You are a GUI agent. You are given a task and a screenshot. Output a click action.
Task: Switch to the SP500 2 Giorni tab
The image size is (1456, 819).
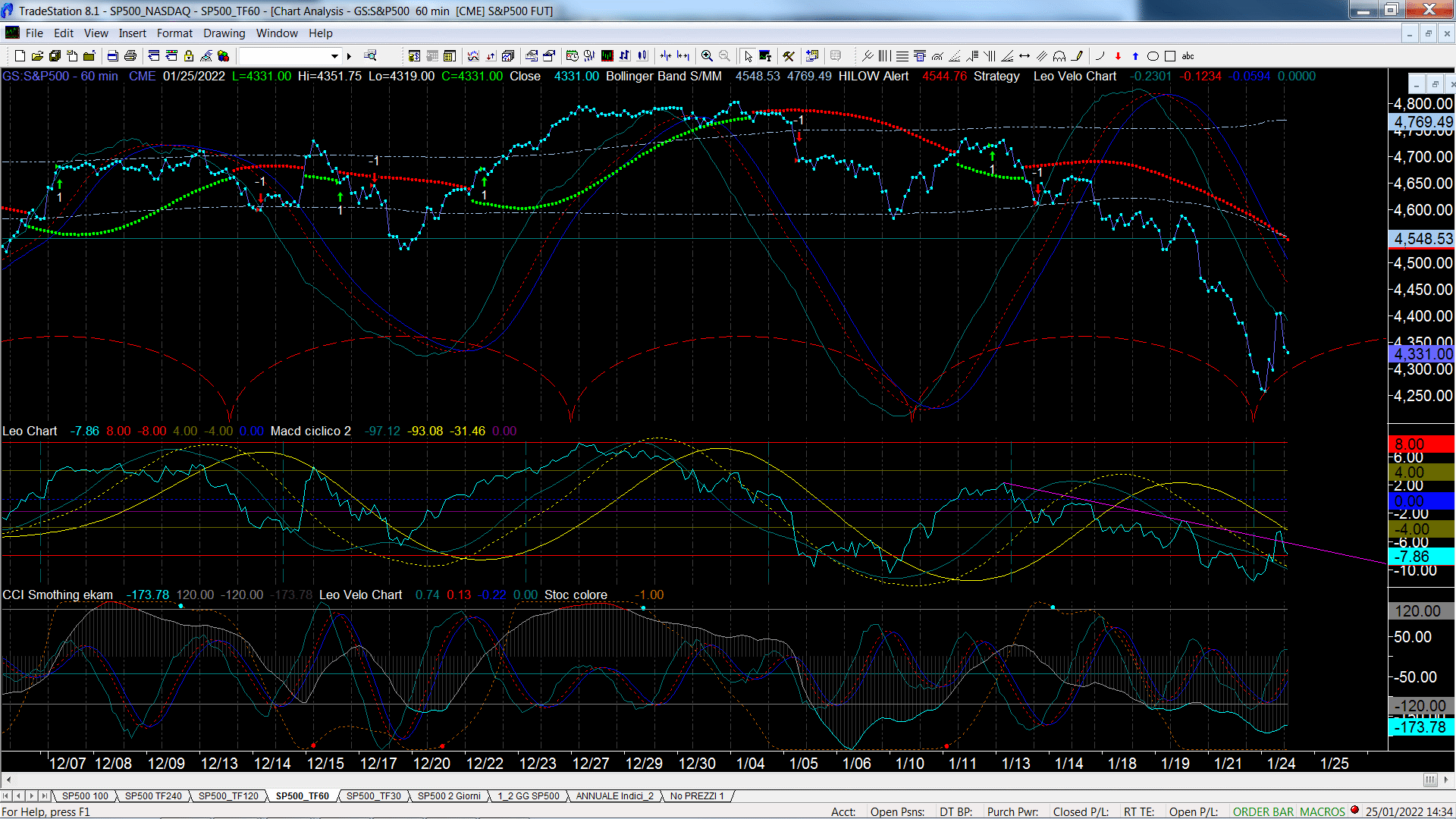coord(449,796)
